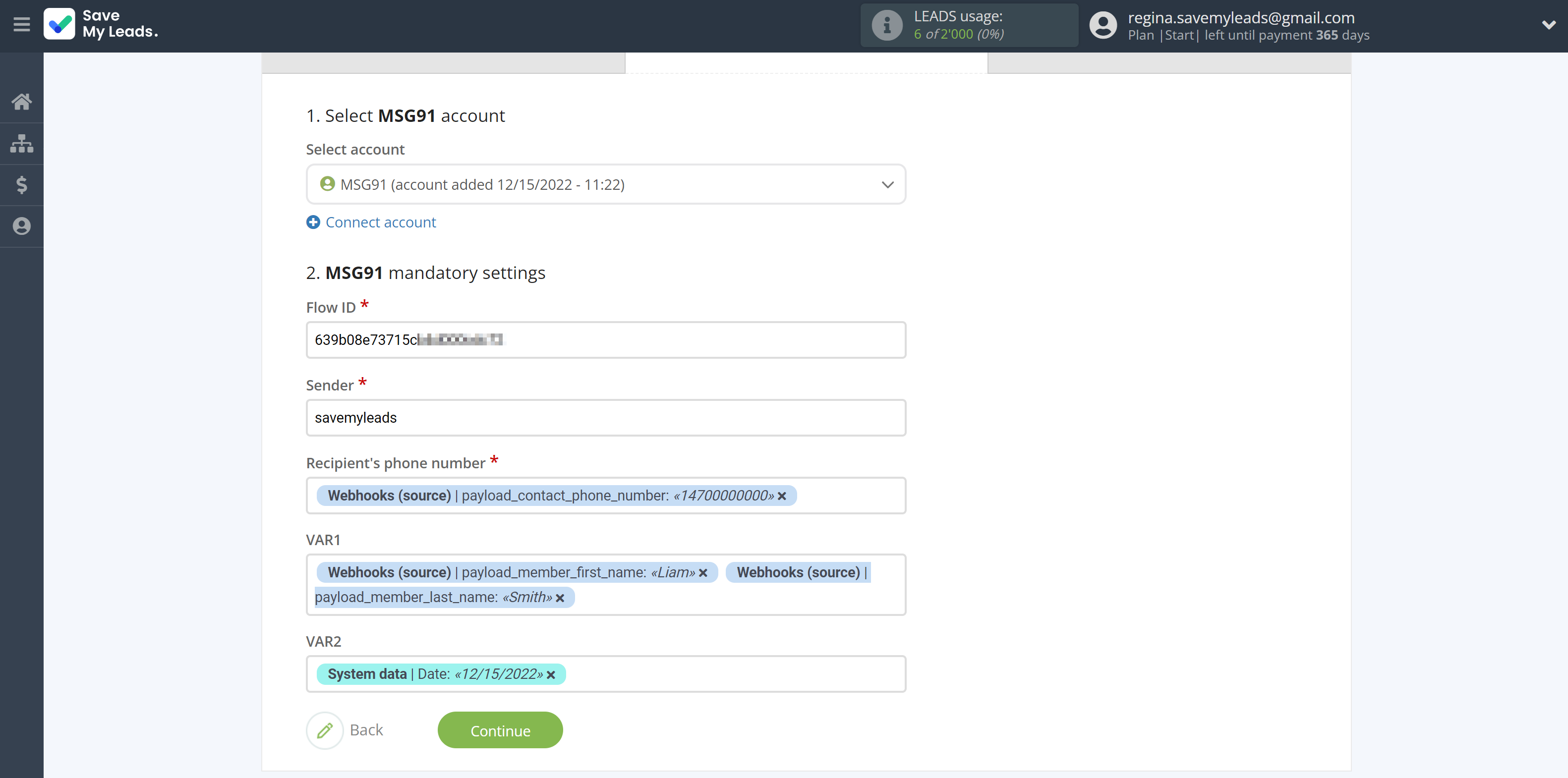Click the Connect account plus icon
The image size is (1568, 778).
(x=313, y=222)
